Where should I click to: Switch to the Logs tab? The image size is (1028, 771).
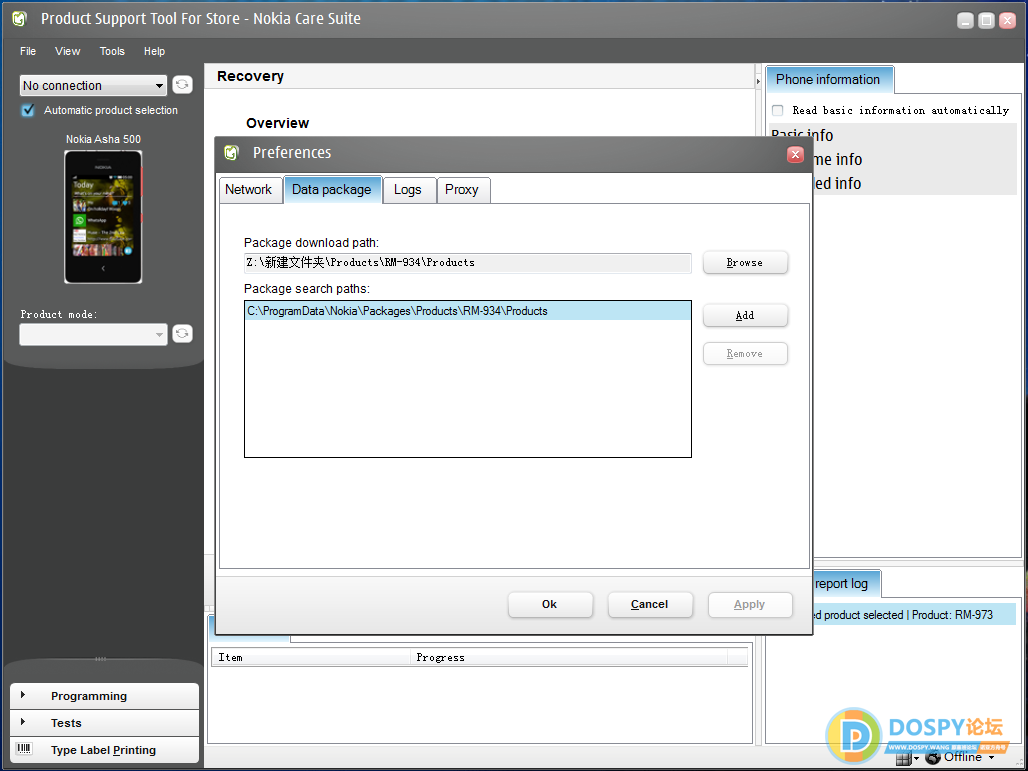click(x=408, y=189)
